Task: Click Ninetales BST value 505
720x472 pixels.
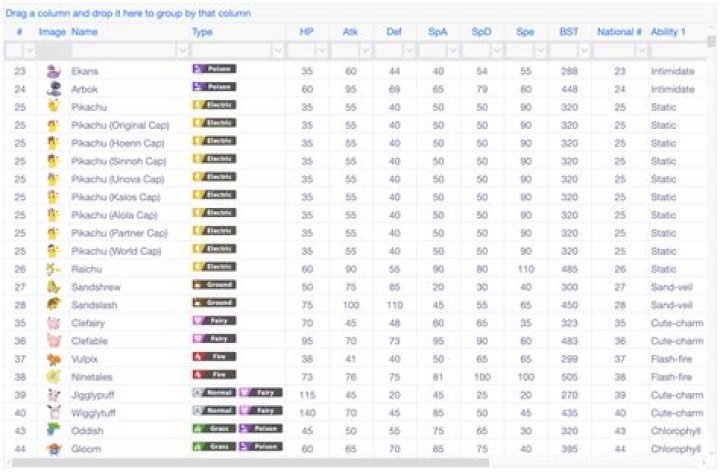Action: coord(569,377)
